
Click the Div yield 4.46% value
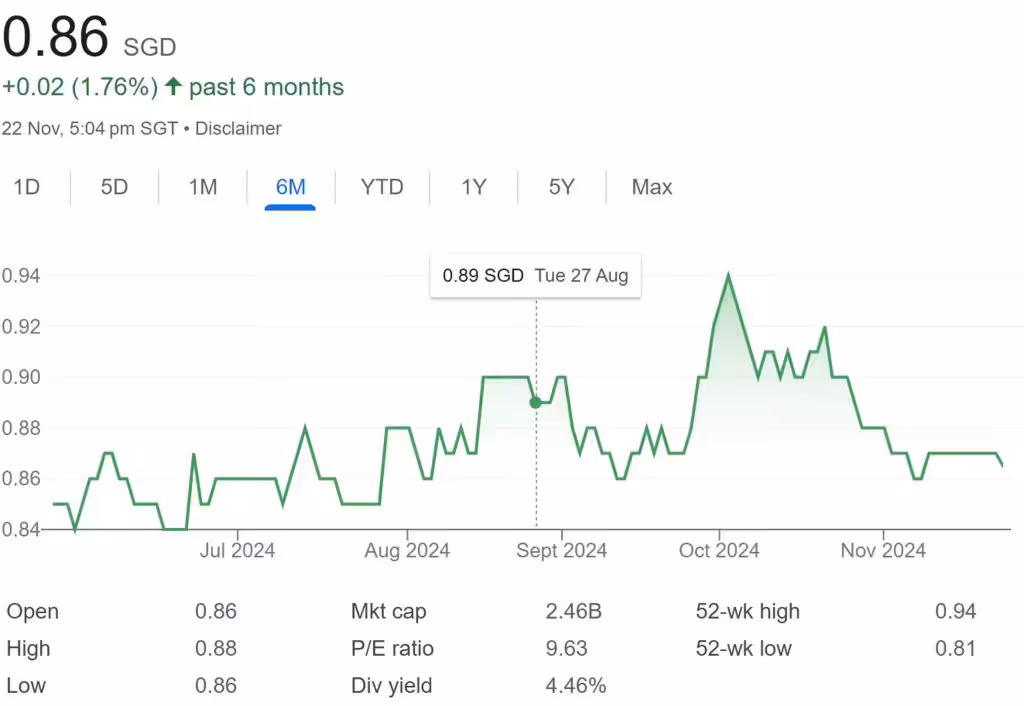(x=576, y=686)
